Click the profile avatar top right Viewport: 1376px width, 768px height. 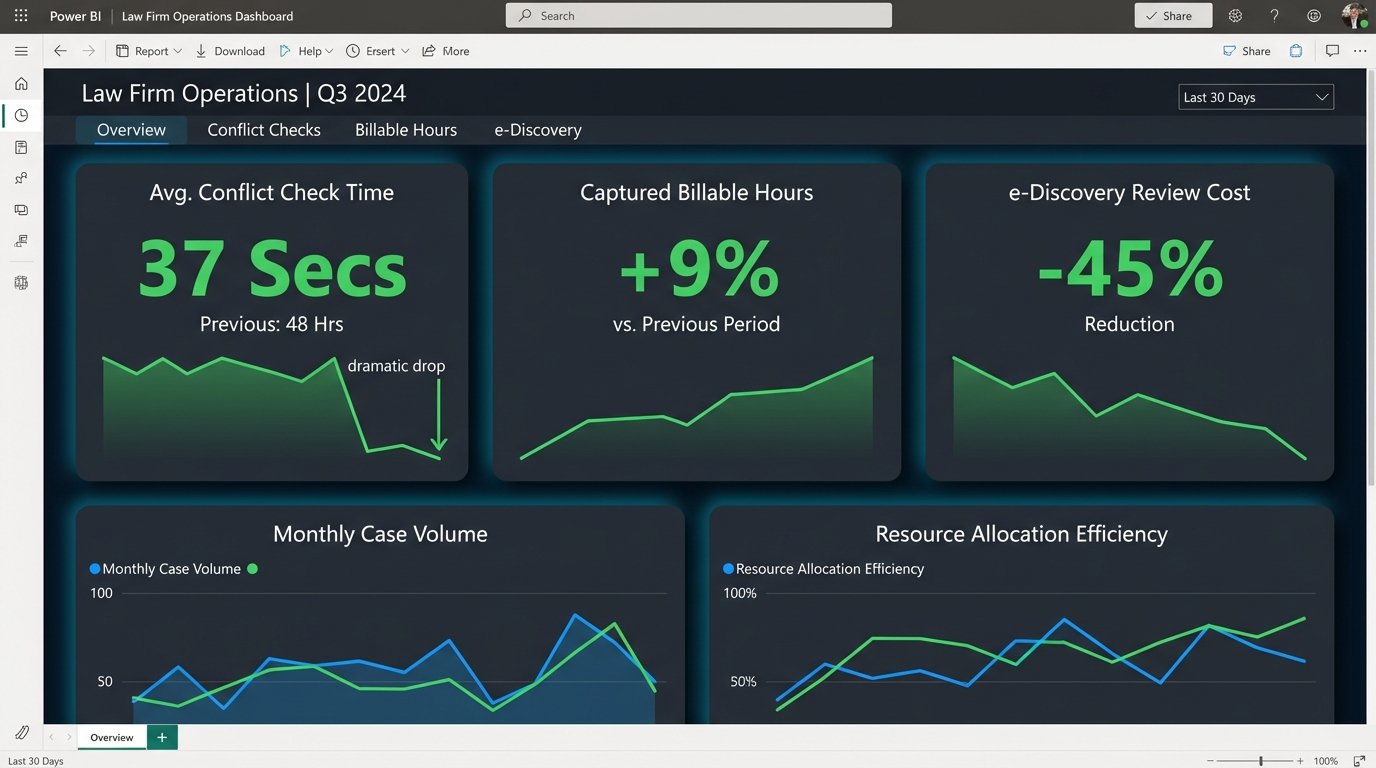point(1355,15)
